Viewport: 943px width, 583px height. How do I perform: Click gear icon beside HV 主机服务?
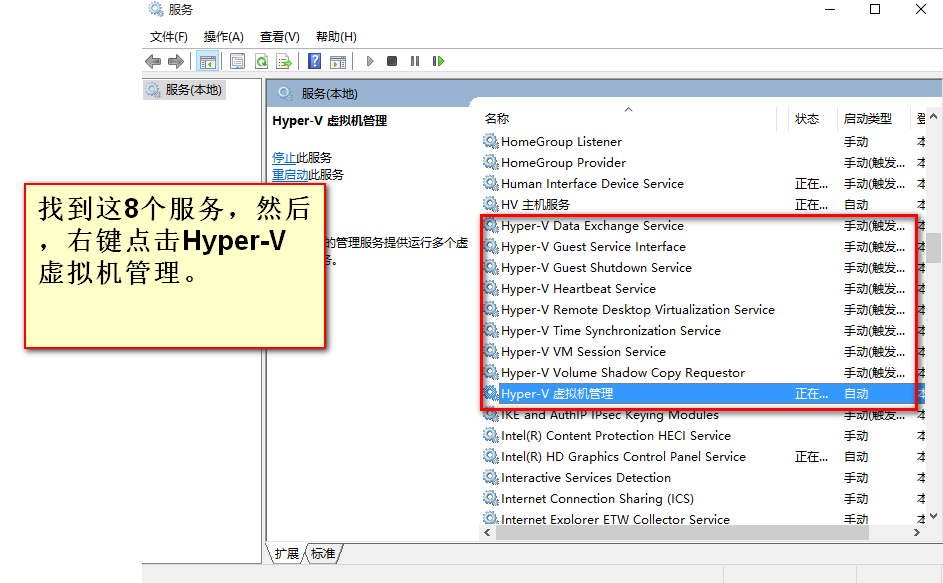tap(491, 205)
